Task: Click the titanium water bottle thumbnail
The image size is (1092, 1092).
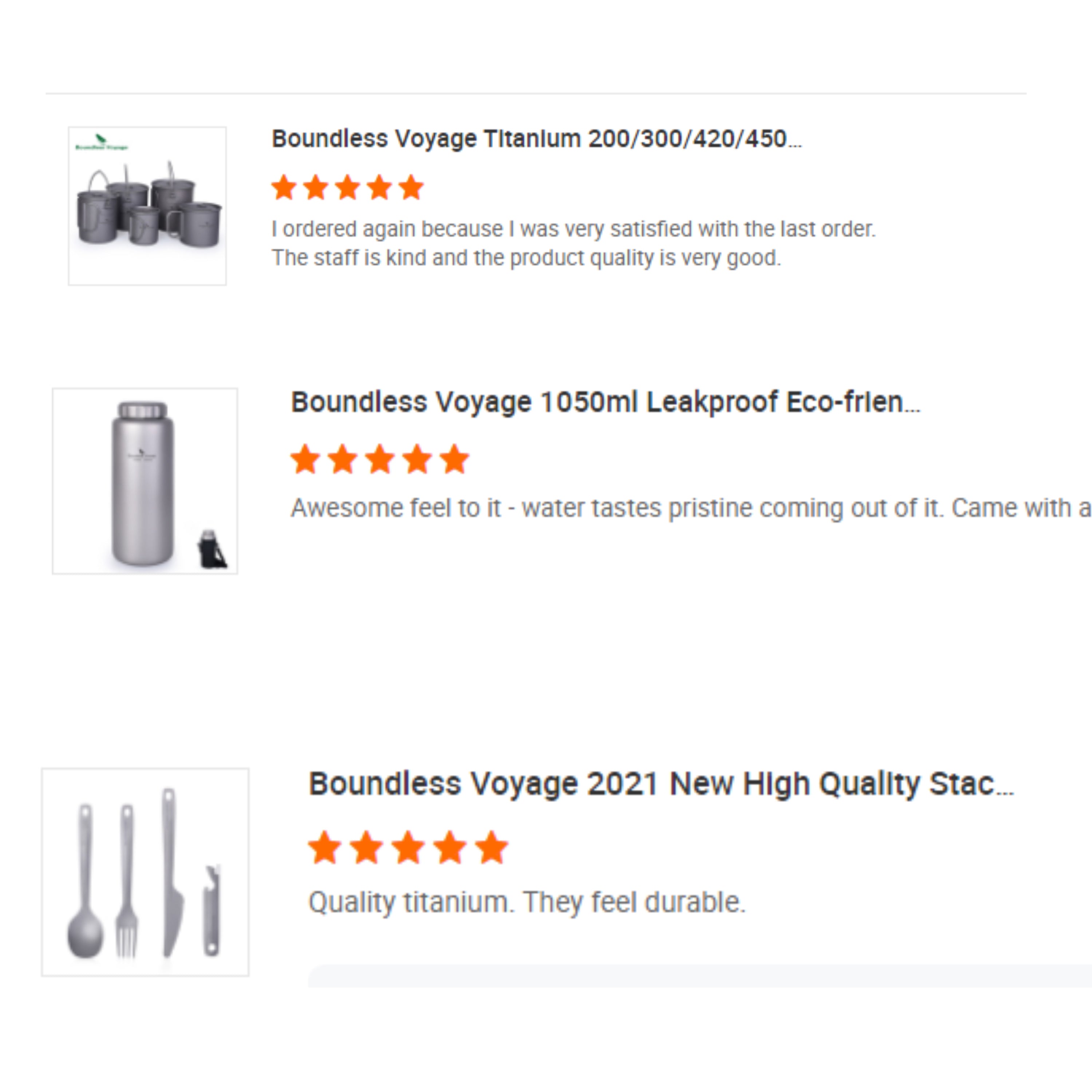Action: [x=145, y=481]
